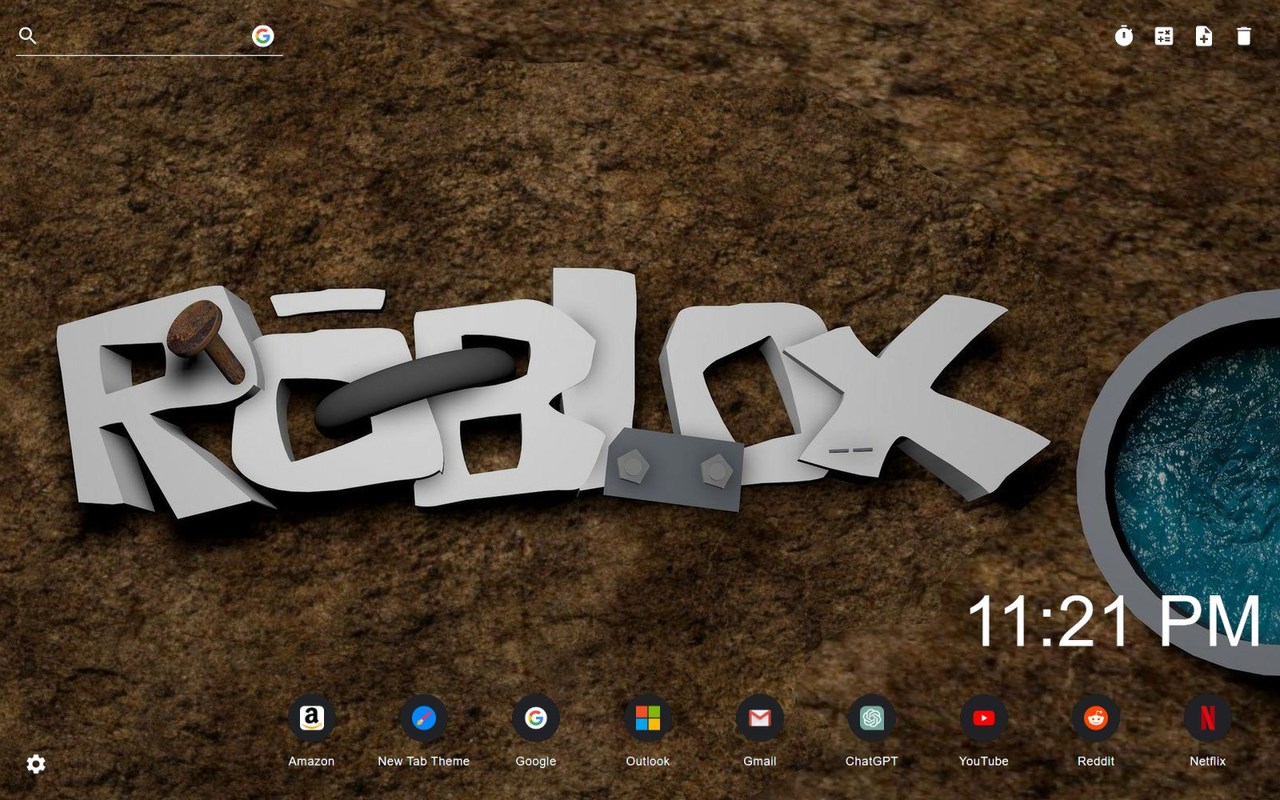Open the Netflix shortcut icon
Image resolution: width=1280 pixels, height=800 pixels.
click(1208, 718)
